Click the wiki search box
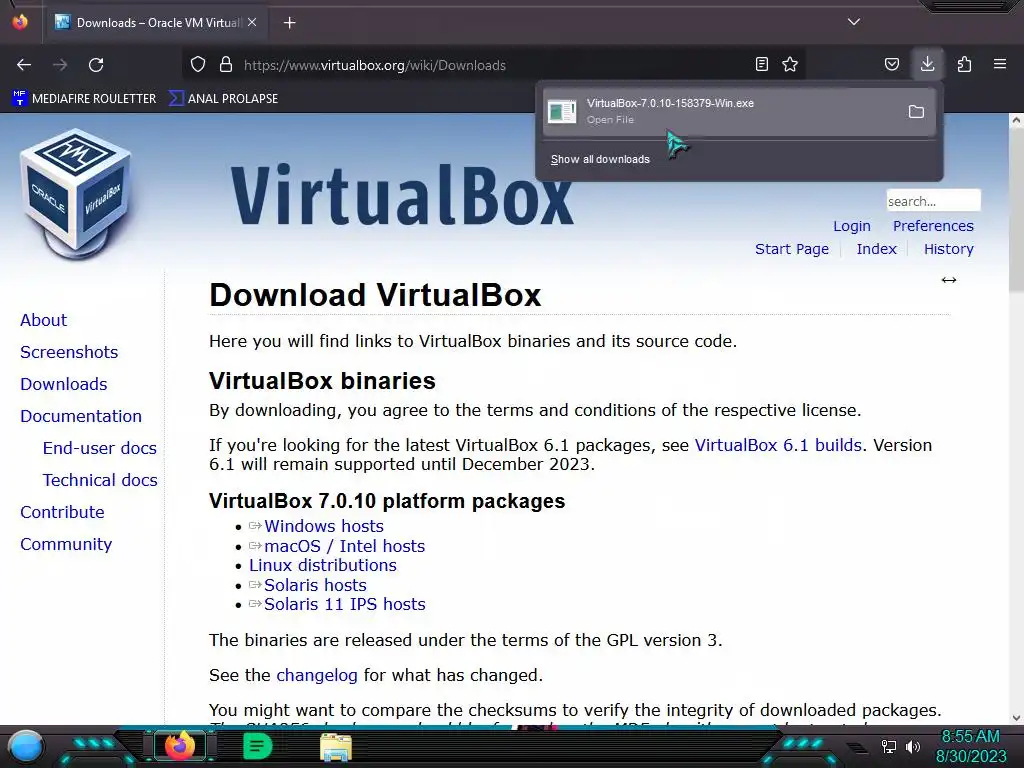Viewport: 1024px width, 768px height. point(933,200)
